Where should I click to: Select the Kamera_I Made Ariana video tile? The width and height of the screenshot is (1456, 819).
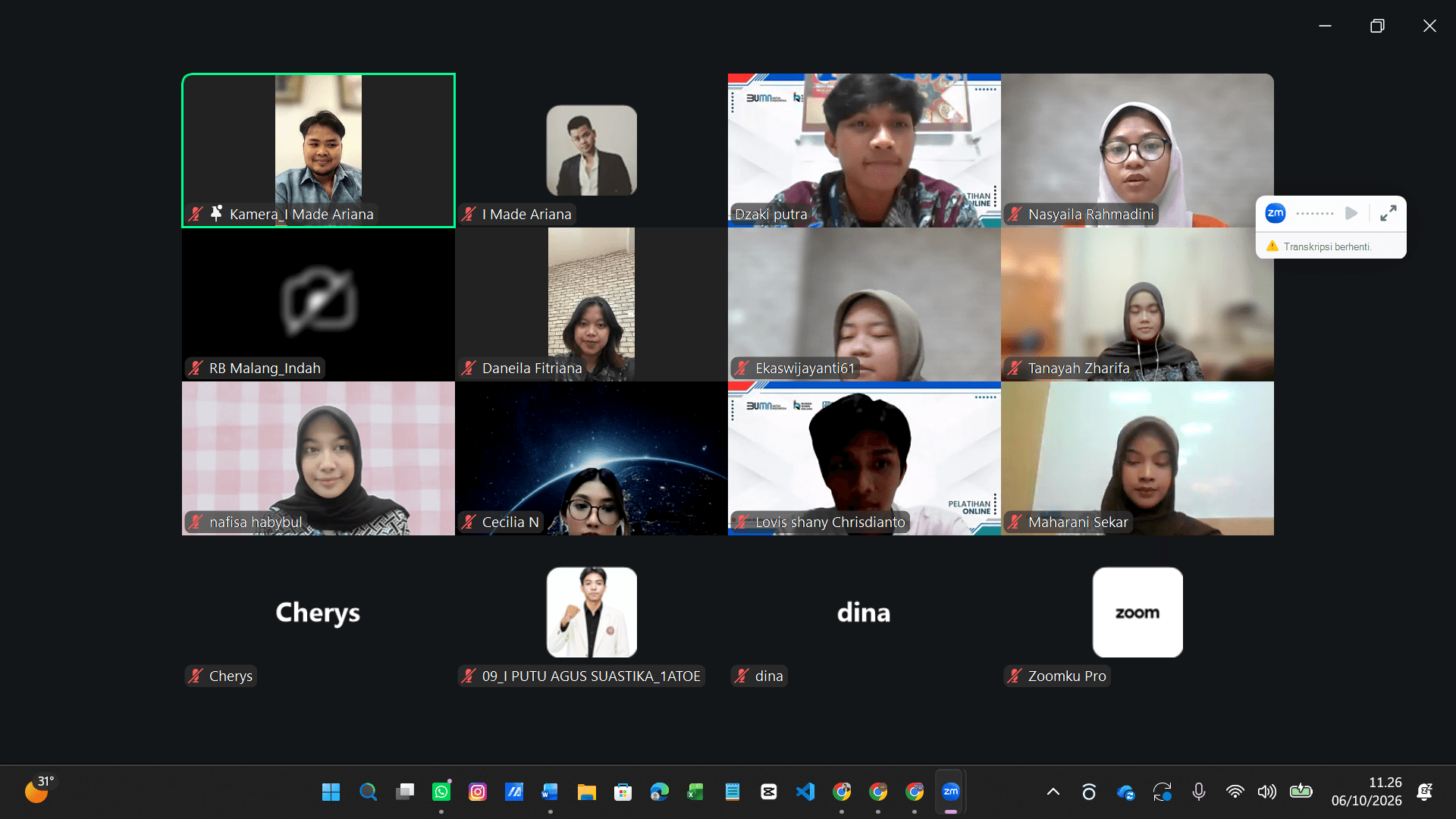click(x=318, y=150)
